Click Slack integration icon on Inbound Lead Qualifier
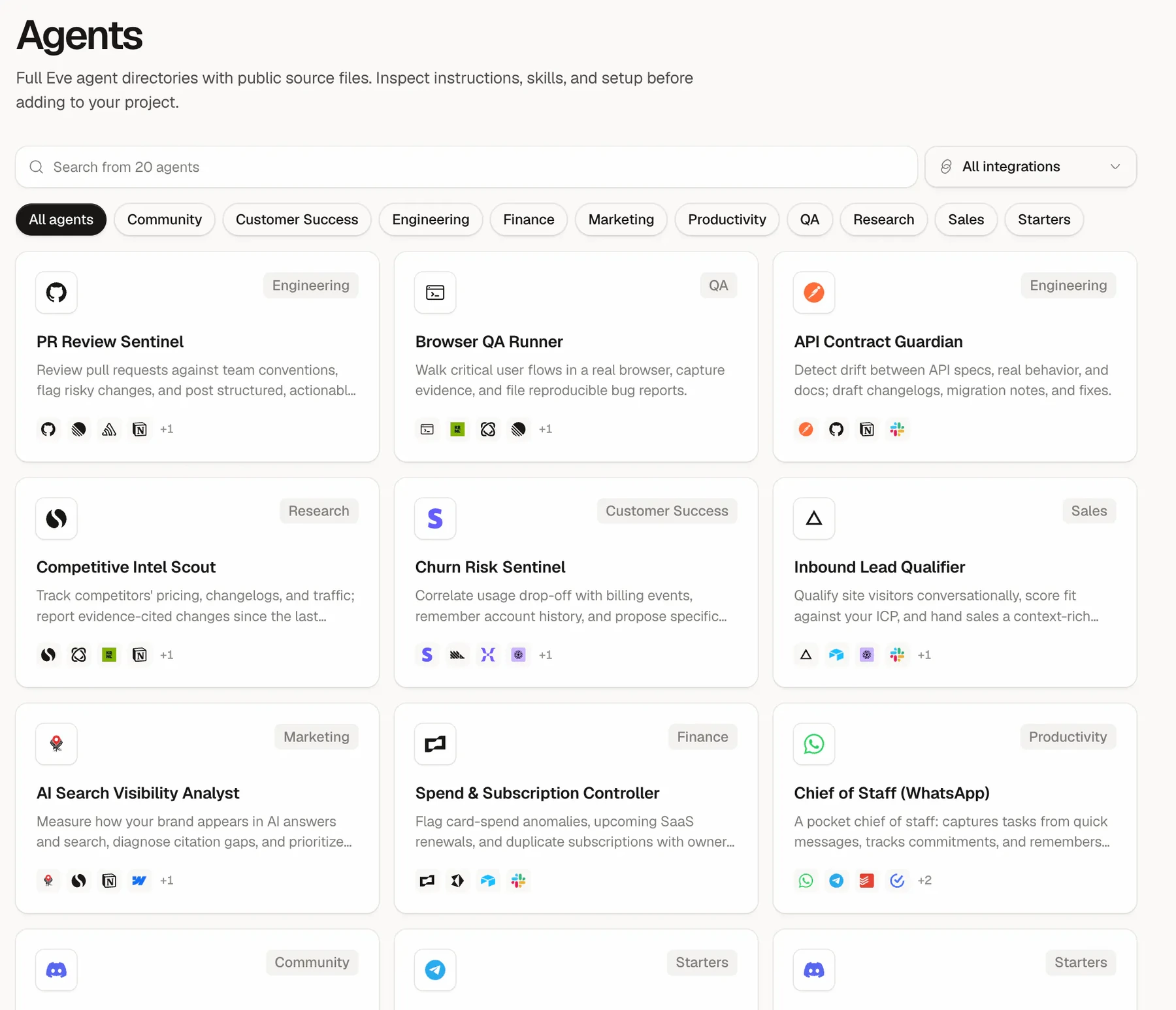Screen dimensions: 1176x1010 tap(898, 655)
